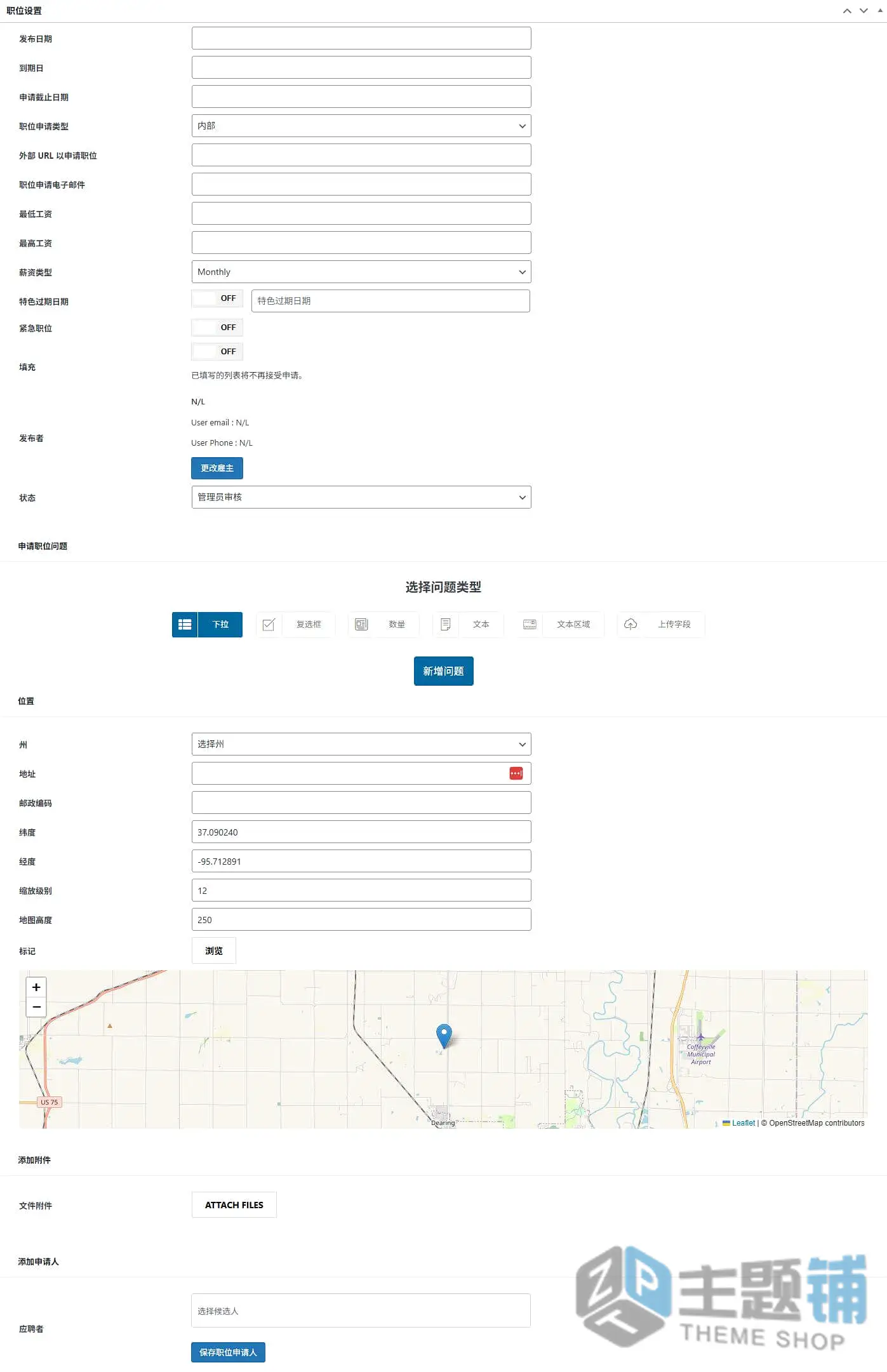The image size is (887, 1372).
Task: Toggle the 紧急职位 switch
Action: (217, 328)
